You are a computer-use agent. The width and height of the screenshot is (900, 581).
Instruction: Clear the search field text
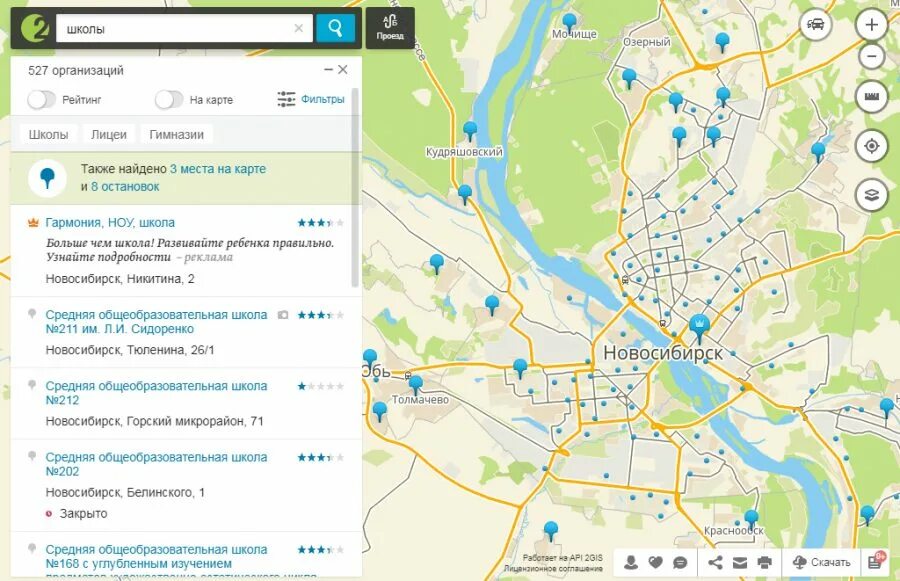(298, 28)
